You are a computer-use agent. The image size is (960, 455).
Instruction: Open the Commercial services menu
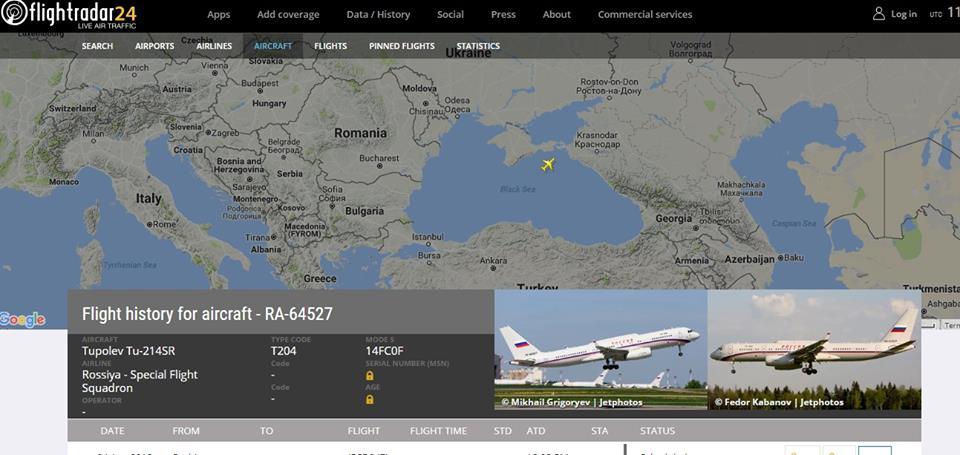[645, 15]
